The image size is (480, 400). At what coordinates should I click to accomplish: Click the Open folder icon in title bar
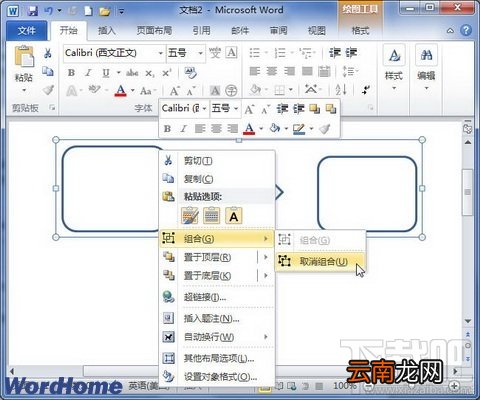[x=105, y=11]
